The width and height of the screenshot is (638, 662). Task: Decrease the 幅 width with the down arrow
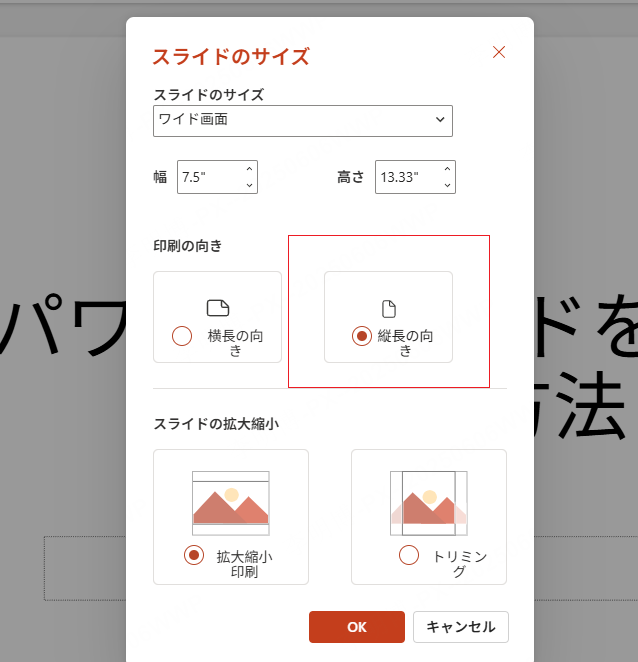(x=249, y=185)
